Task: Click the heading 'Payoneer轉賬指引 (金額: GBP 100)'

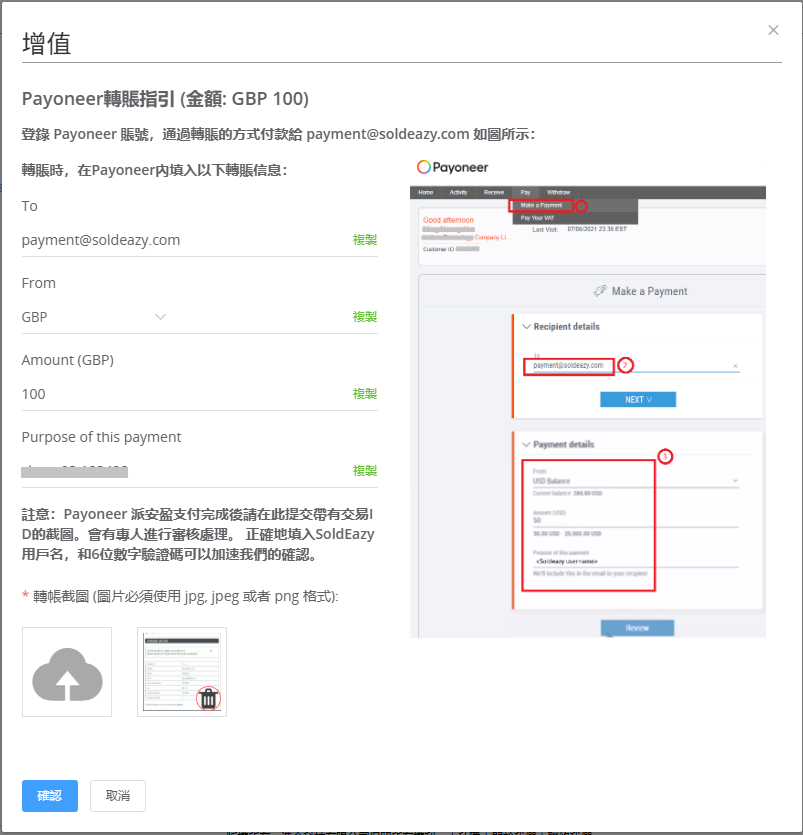Action: (165, 99)
